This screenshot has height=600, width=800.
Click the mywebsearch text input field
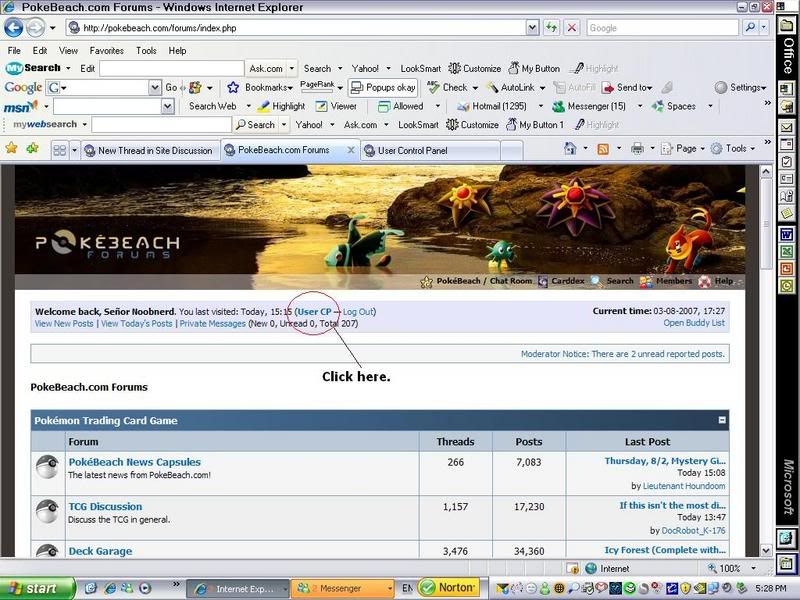click(161, 124)
